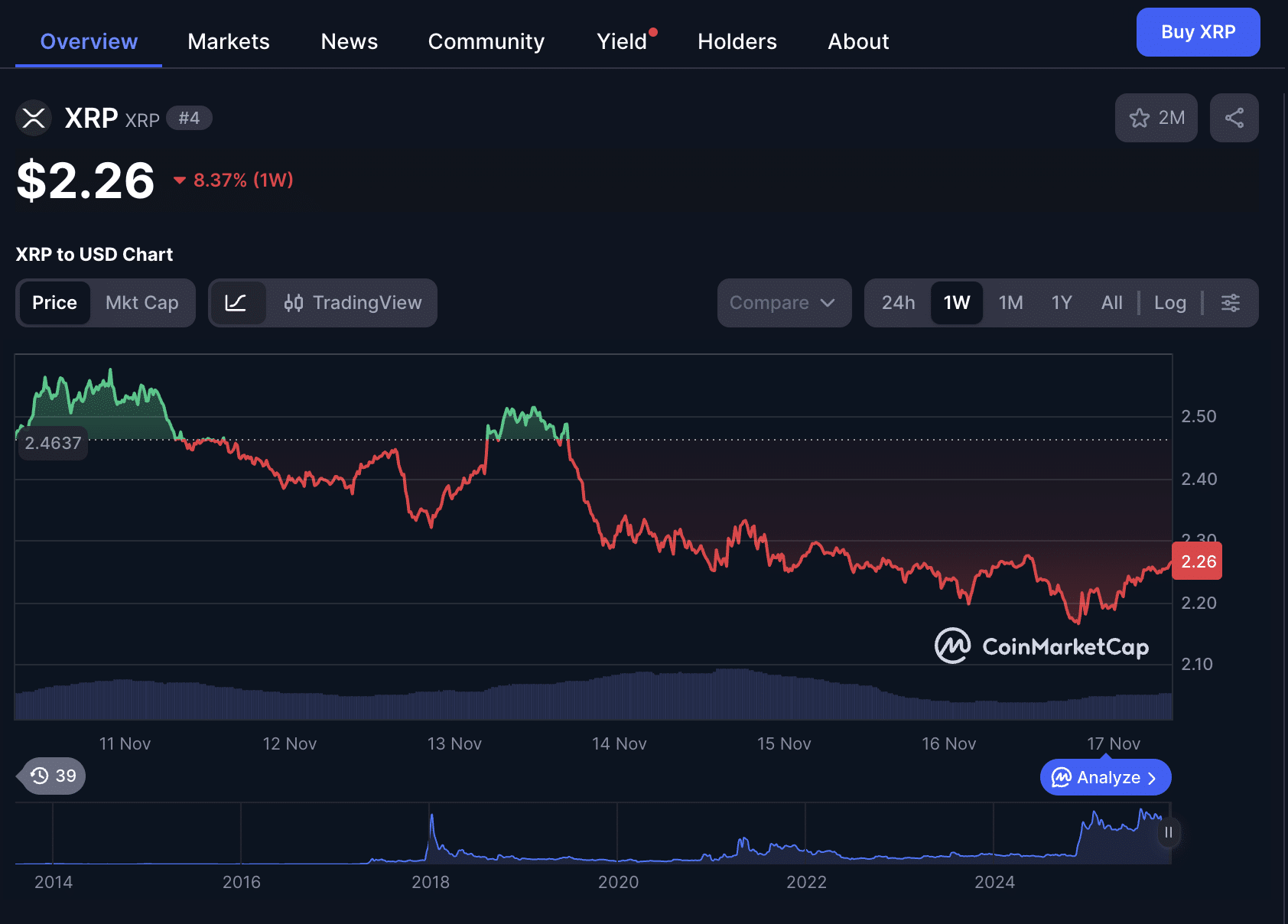Toggle Price view on the chart

[x=54, y=303]
